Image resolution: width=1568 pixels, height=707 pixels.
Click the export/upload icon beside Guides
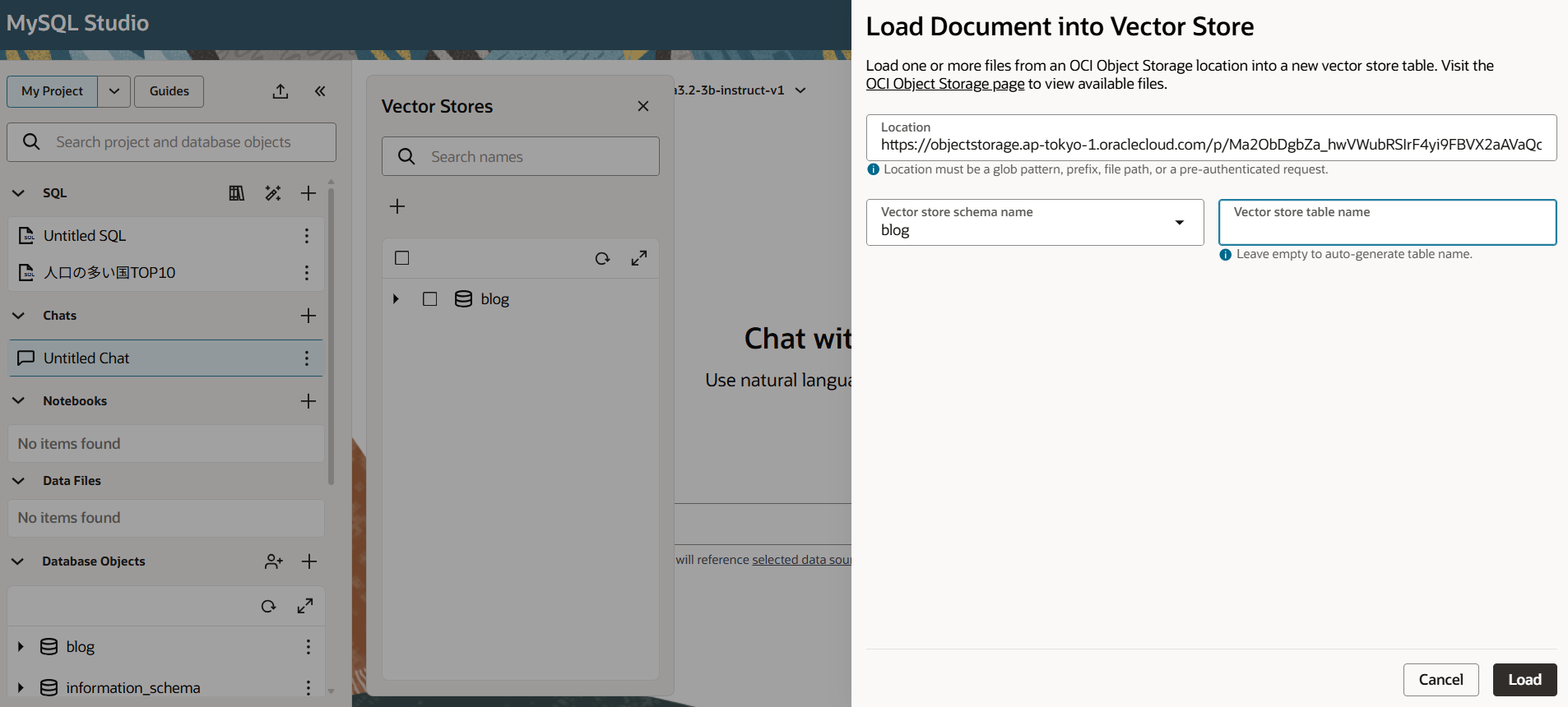(281, 91)
